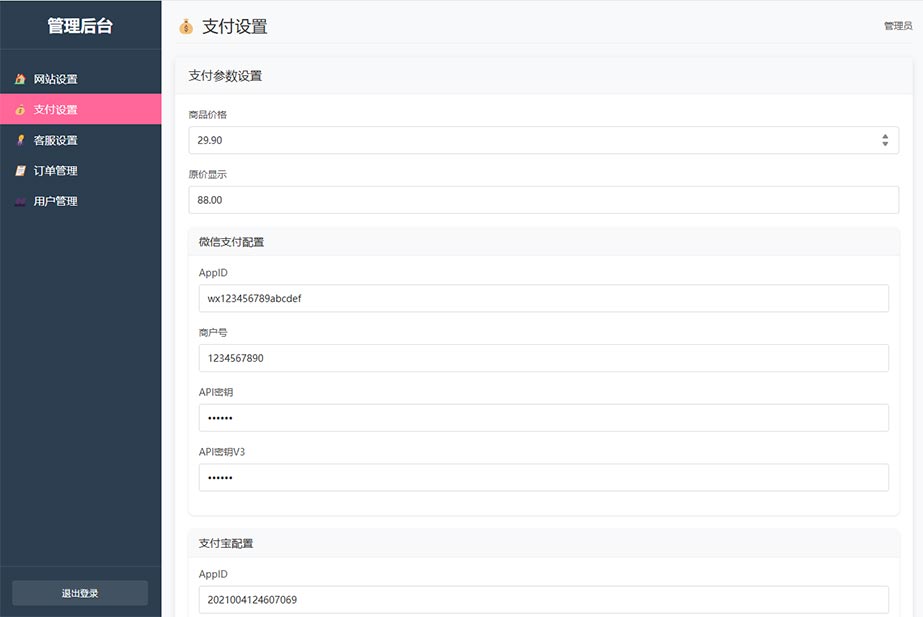Screen dimensions: 923x617
Task: Click the 管理员 label at top right
Action: [x=897, y=27]
